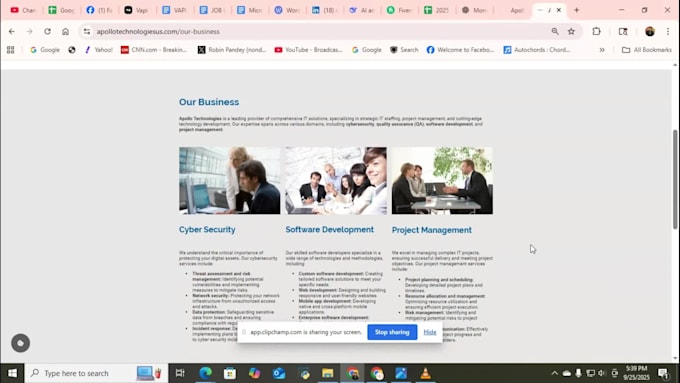Launch Microsoft Edge from the taskbar
The height and width of the screenshot is (383, 680).
coord(206,373)
